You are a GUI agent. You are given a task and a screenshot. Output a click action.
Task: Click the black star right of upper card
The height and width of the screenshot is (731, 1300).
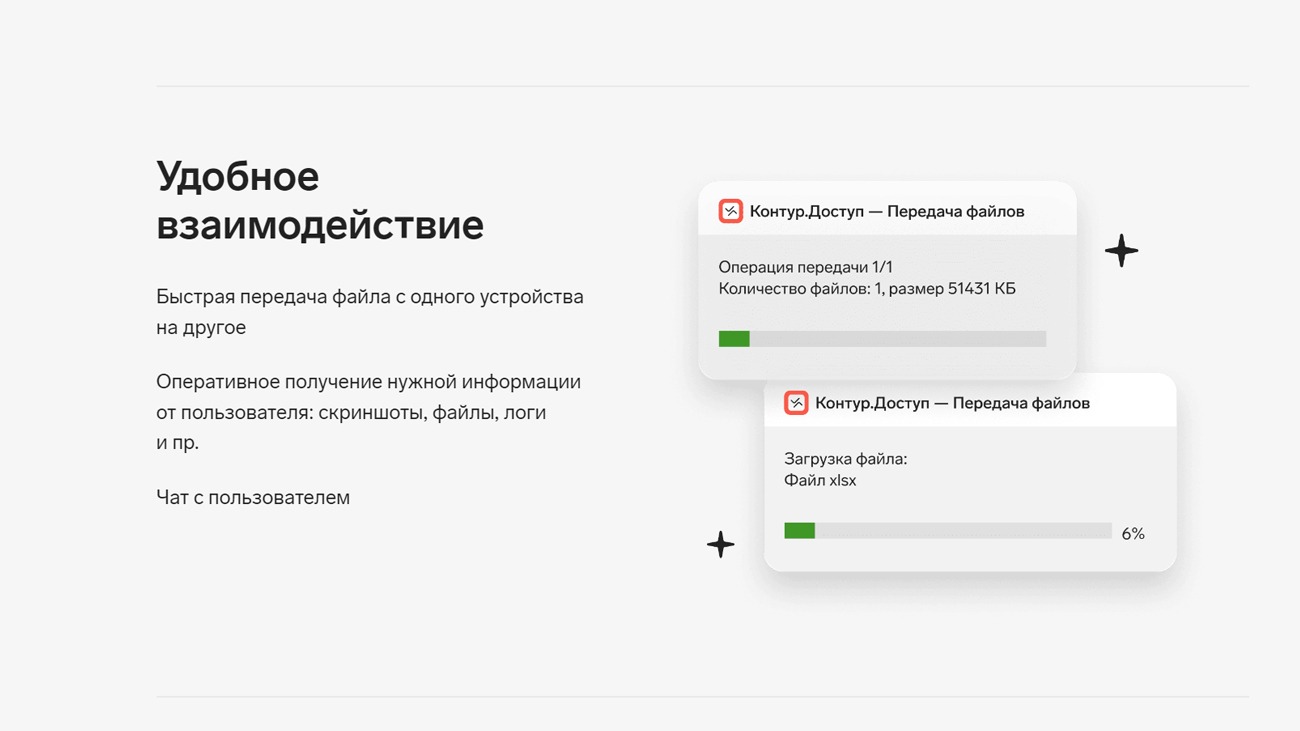point(1121,250)
